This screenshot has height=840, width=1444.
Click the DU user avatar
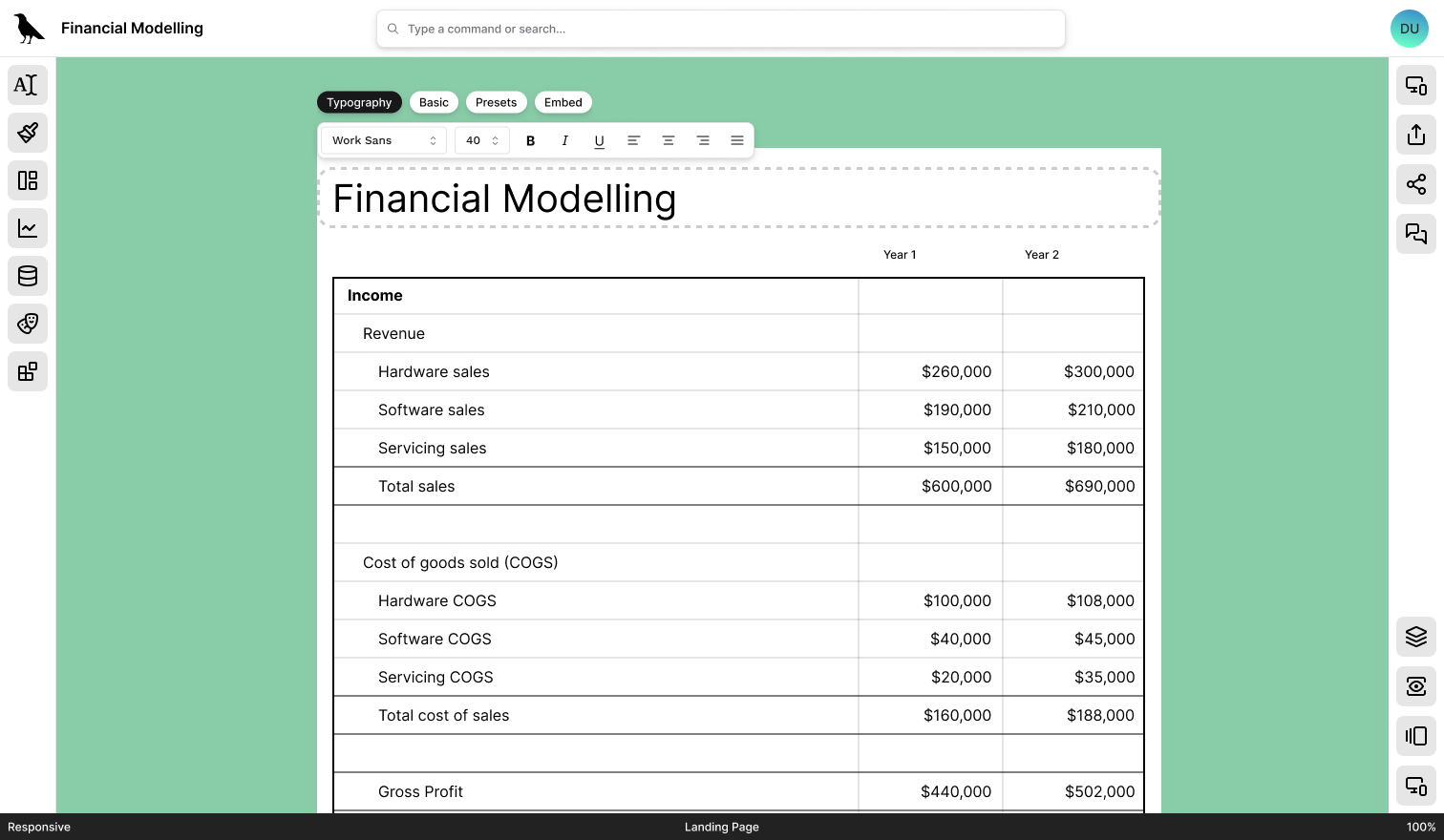pyautogui.click(x=1409, y=29)
